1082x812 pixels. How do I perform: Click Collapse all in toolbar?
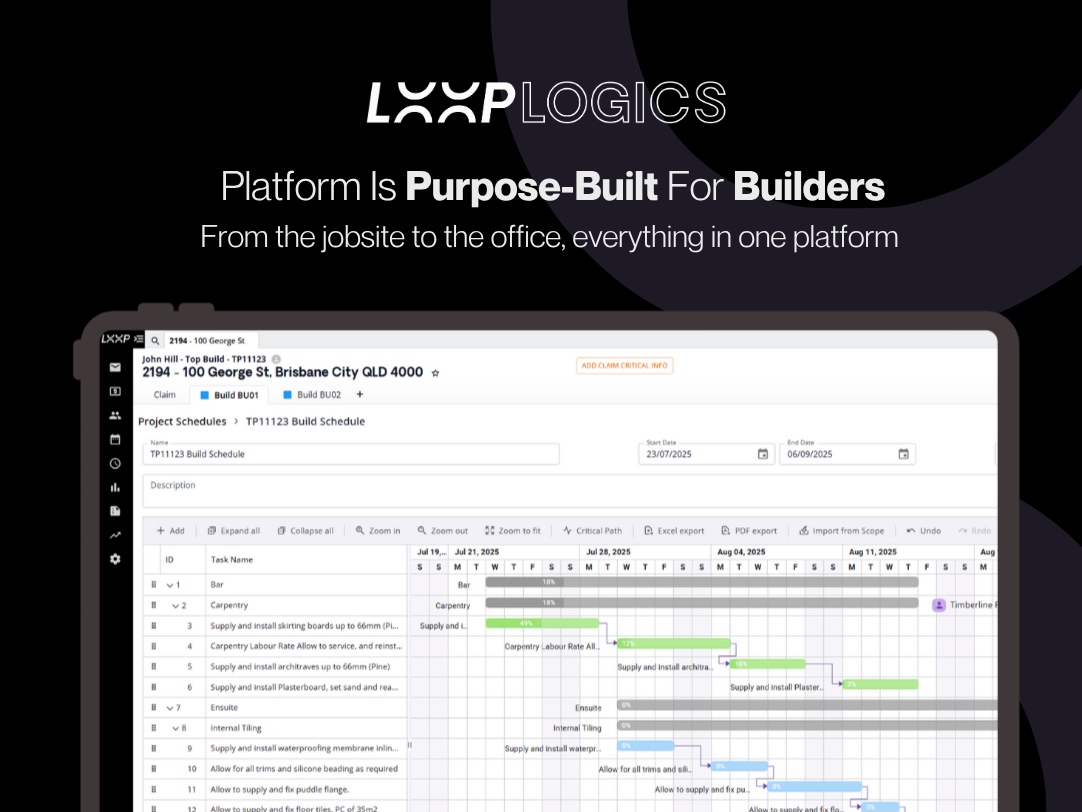click(x=306, y=531)
